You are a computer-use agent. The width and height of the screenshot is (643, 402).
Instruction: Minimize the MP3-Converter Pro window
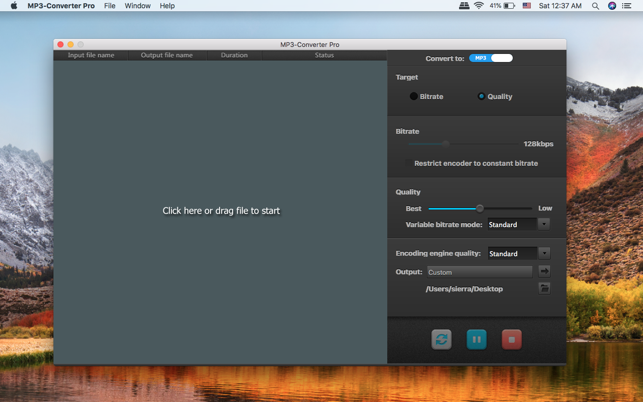pos(71,44)
